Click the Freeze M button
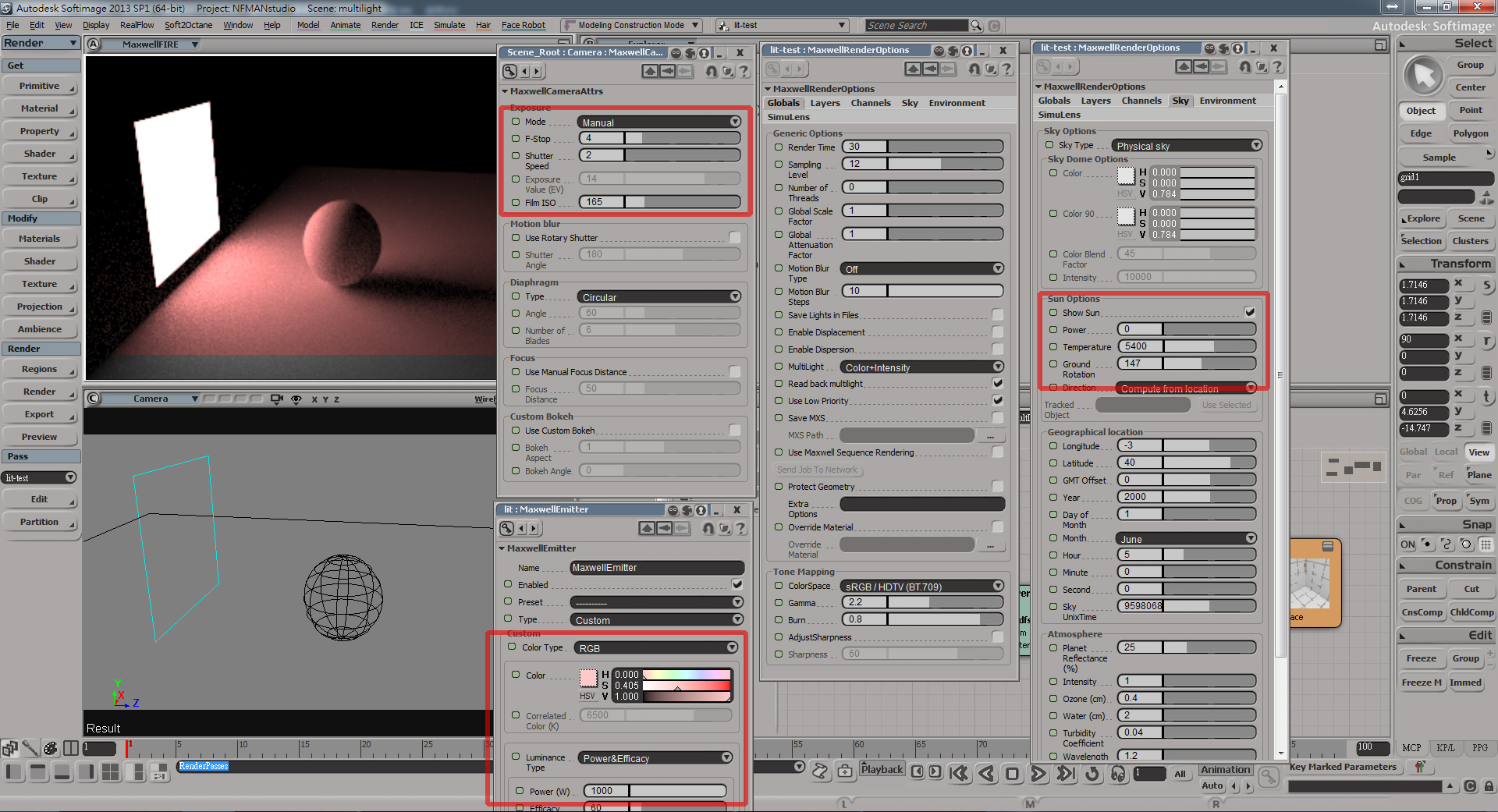 1422,683
